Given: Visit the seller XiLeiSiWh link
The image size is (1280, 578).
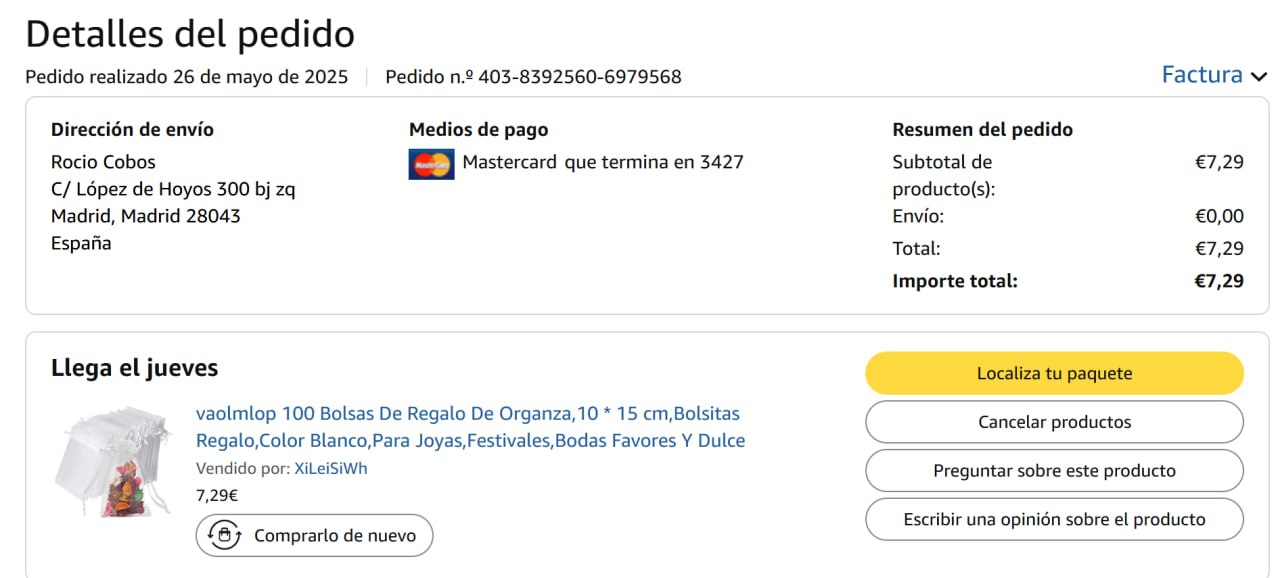Looking at the screenshot, I should coord(331,469).
